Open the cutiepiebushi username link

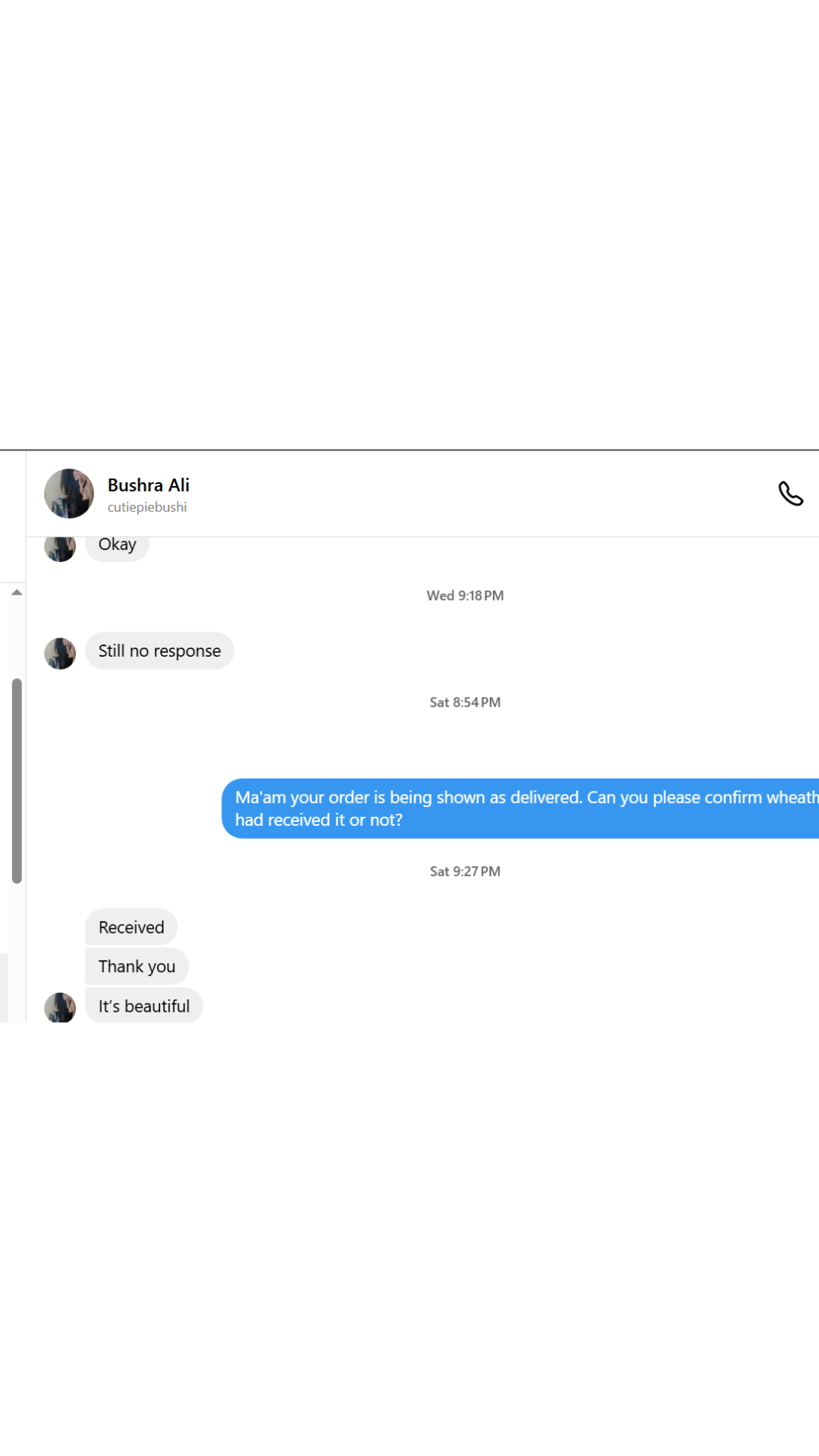click(147, 507)
